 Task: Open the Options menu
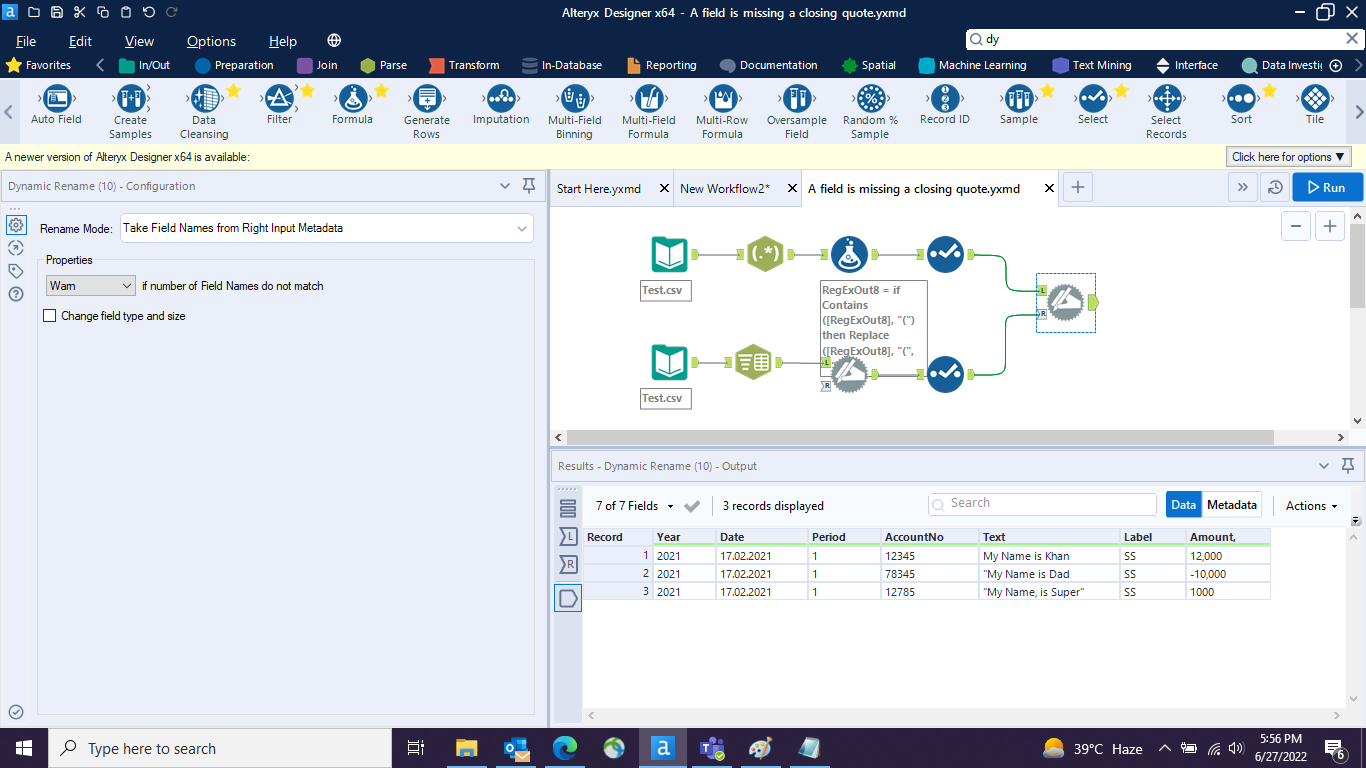click(x=211, y=41)
